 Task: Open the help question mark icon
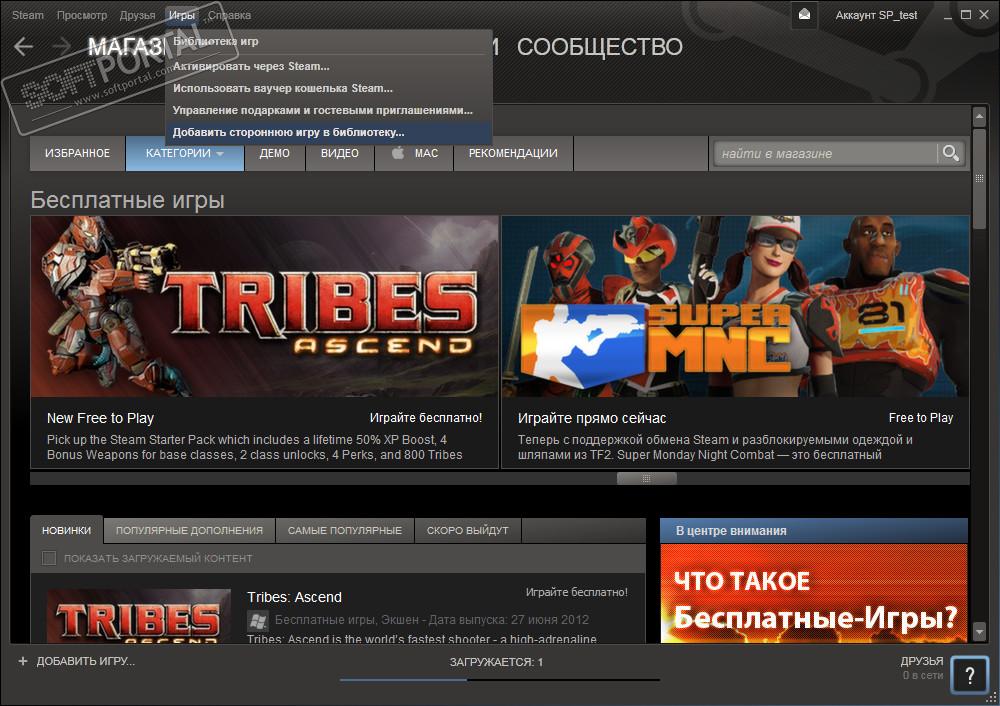[x=969, y=675]
